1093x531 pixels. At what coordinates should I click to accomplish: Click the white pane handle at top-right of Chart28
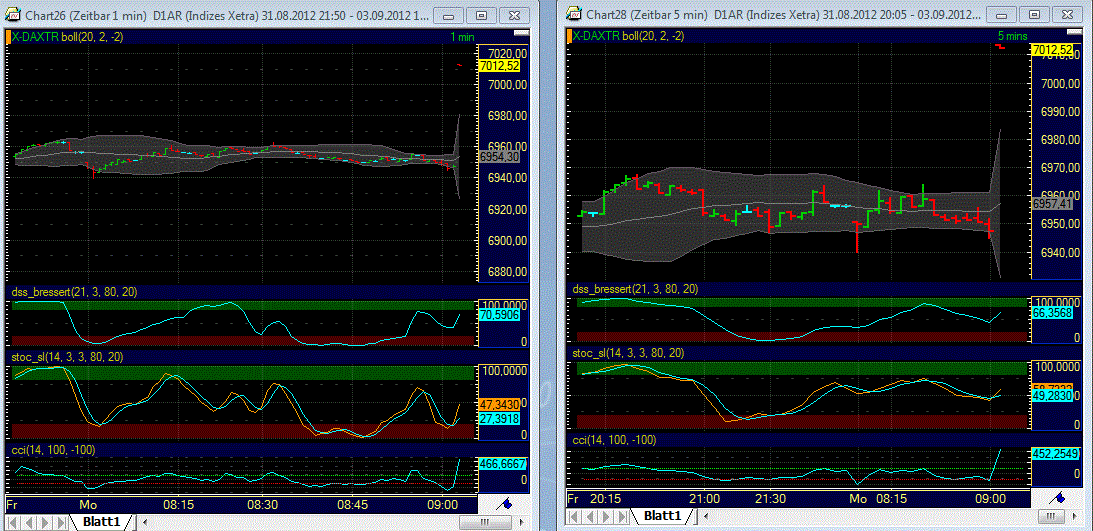point(1076,33)
